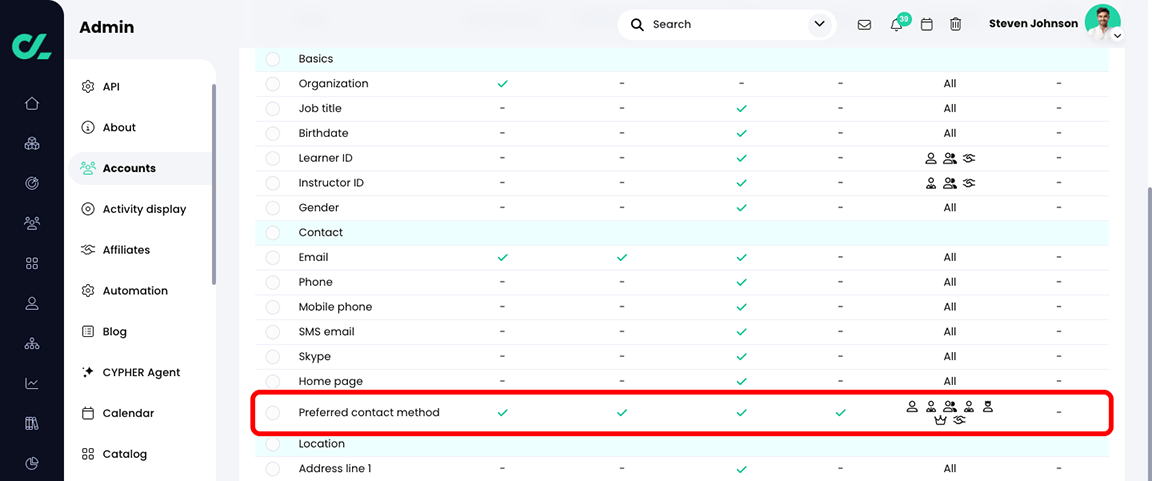Viewport: 1152px width, 481px height.
Task: Click the API gear icon in Admin menu
Action: tap(88, 87)
